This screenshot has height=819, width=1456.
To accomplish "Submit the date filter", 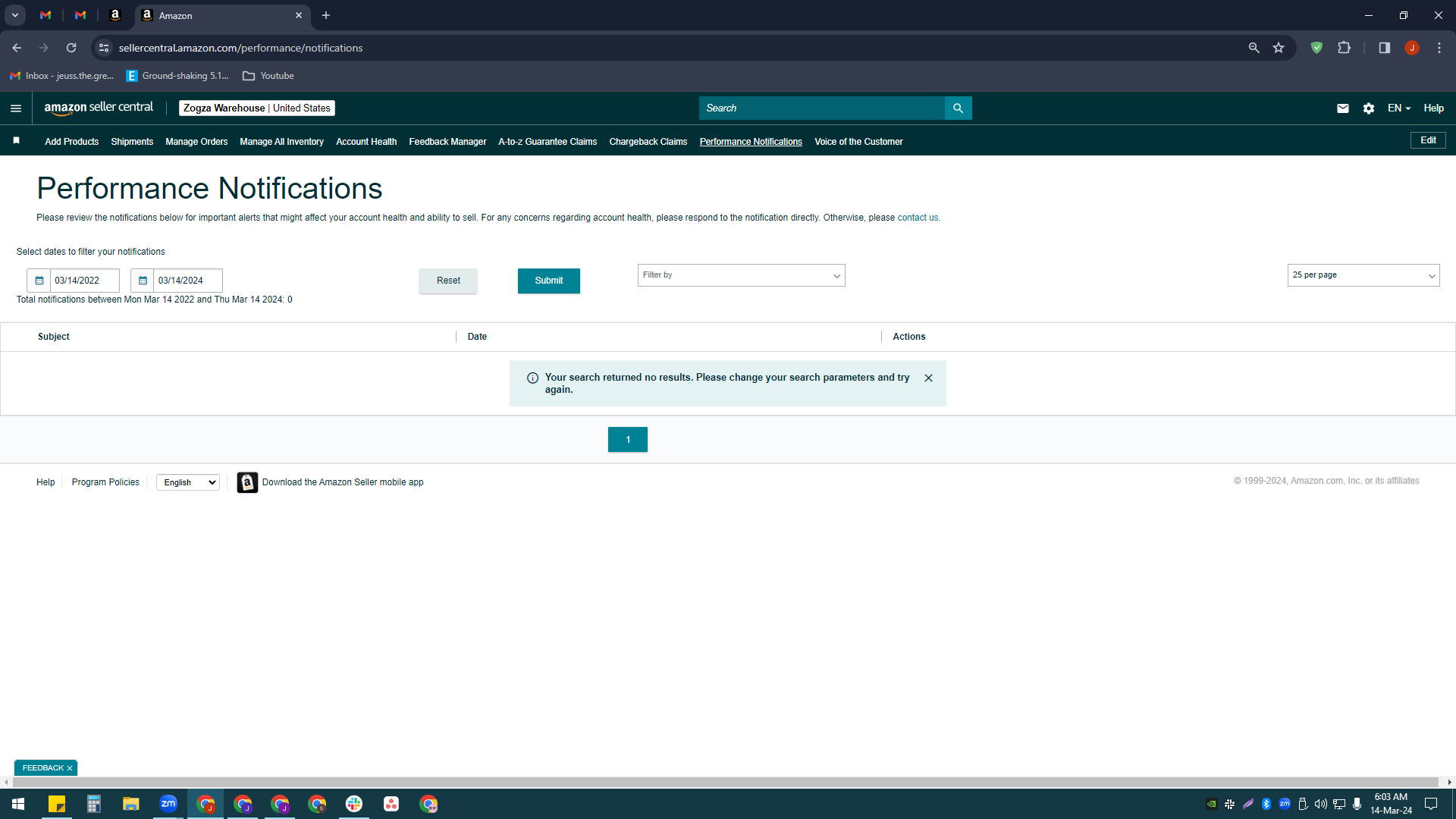I will (x=549, y=281).
